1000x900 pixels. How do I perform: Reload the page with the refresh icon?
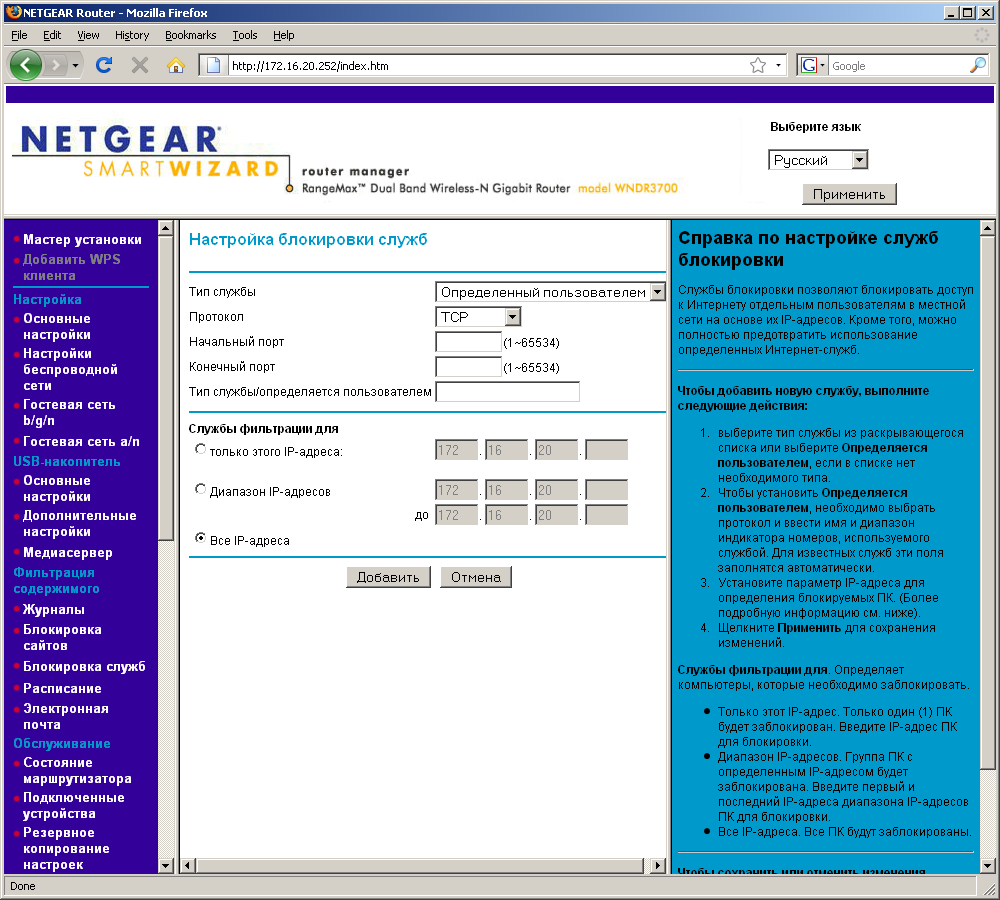[104, 65]
